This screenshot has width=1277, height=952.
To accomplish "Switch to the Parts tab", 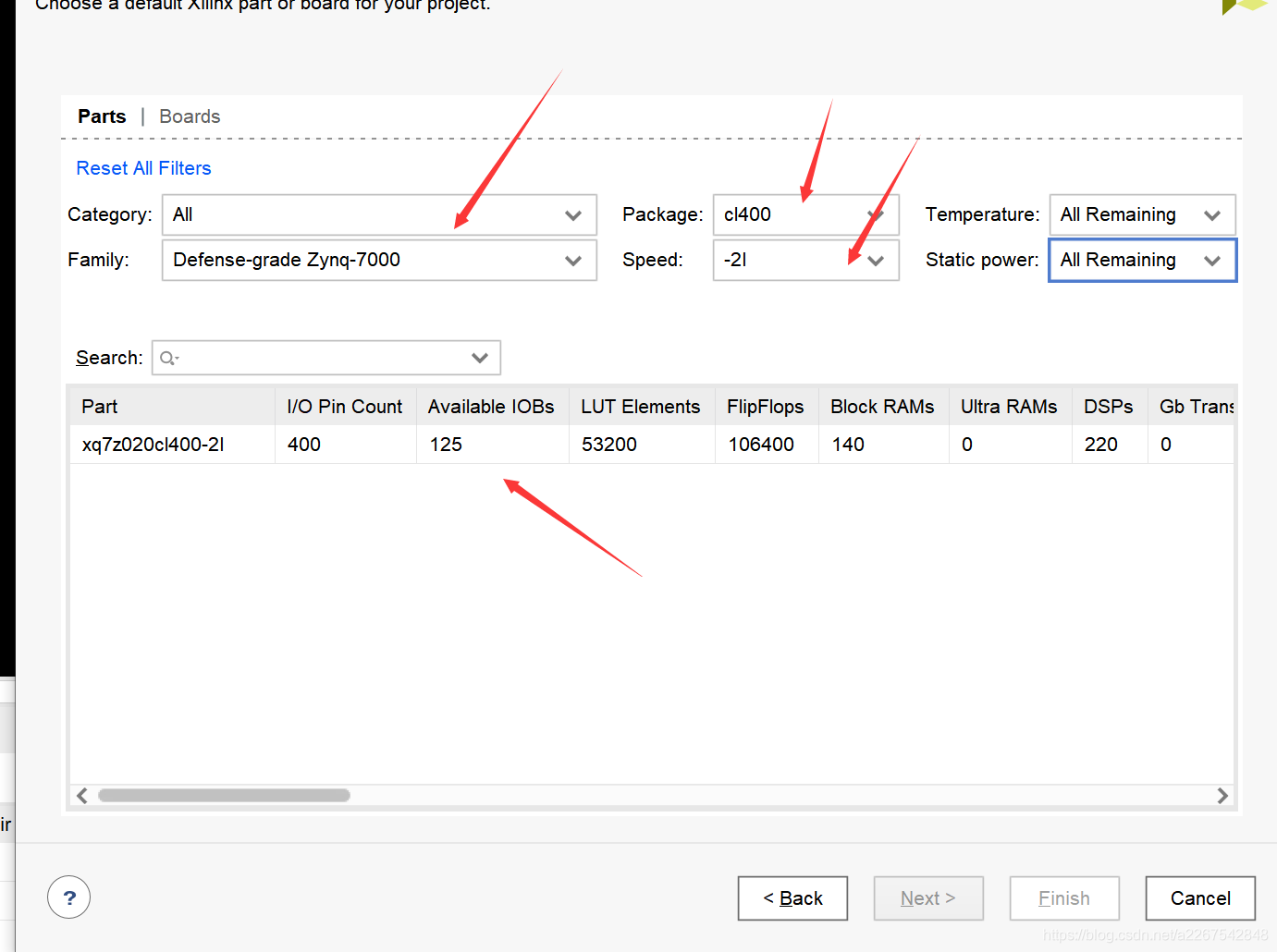I will [x=102, y=116].
